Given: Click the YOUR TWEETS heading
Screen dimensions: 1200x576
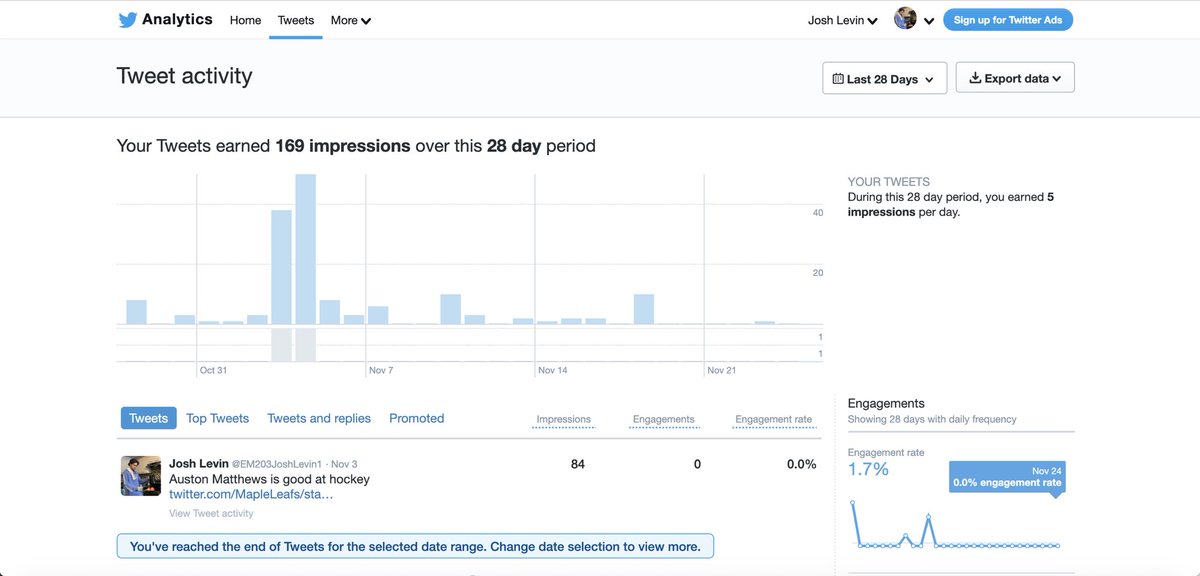Looking at the screenshot, I should [889, 182].
